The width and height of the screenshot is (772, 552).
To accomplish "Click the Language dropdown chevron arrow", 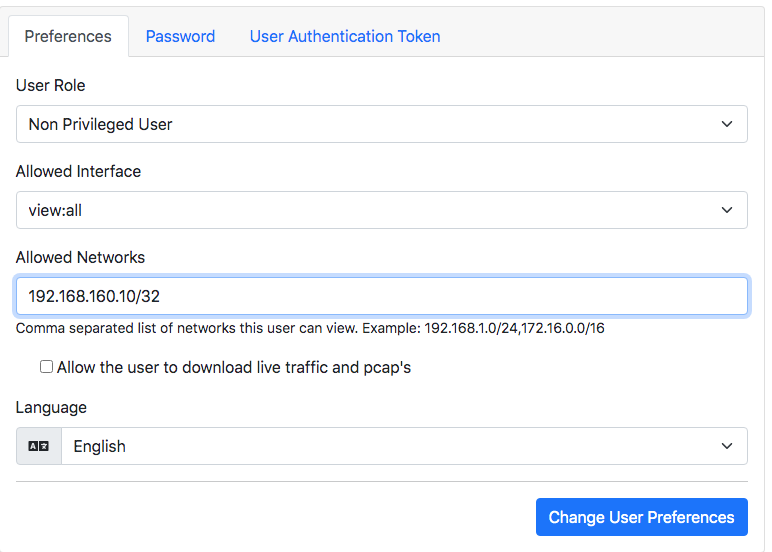I will tap(727, 446).
